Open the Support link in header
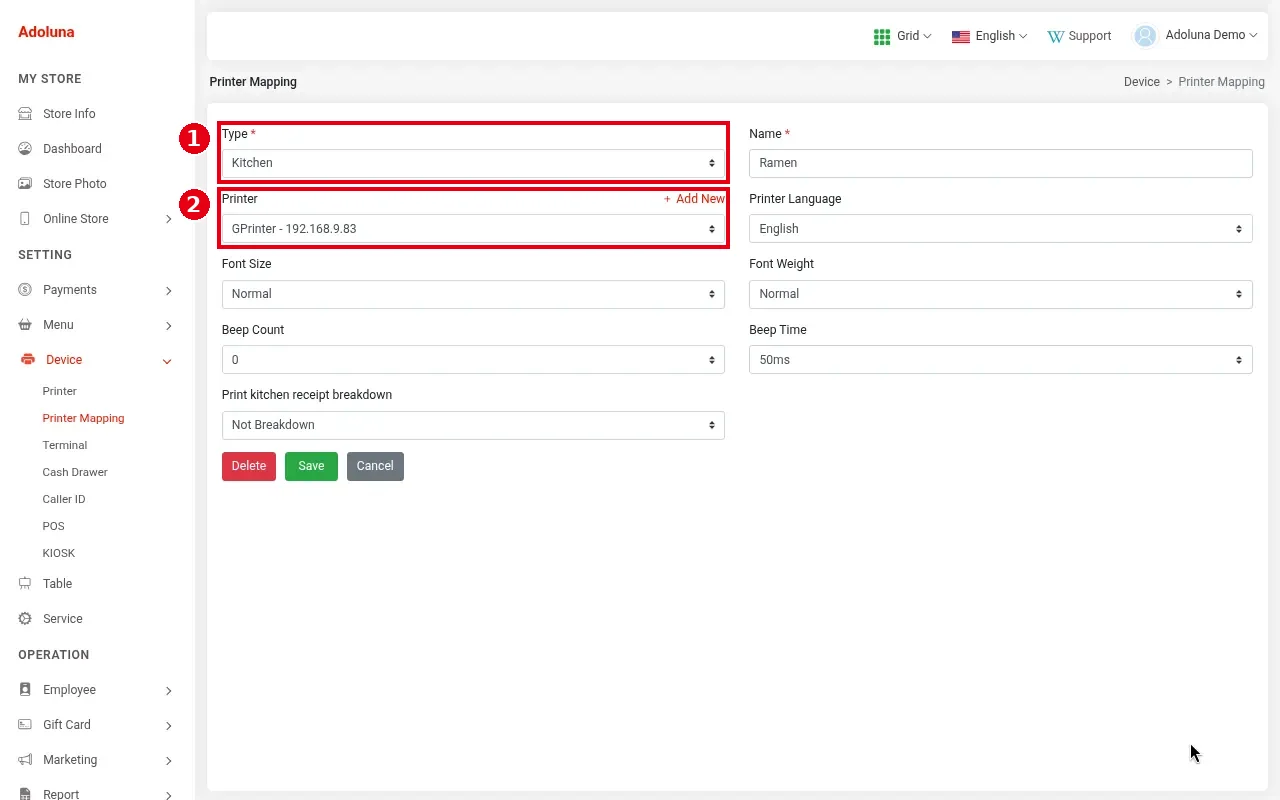 point(1079,36)
